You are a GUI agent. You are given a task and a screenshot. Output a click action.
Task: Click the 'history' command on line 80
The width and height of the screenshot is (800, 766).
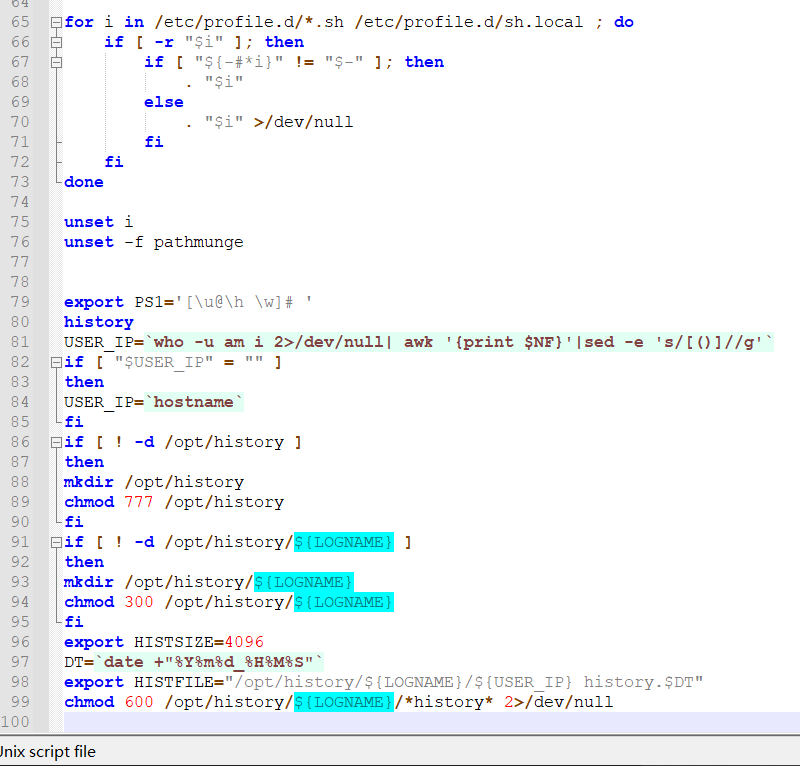pyautogui.click(x=98, y=322)
